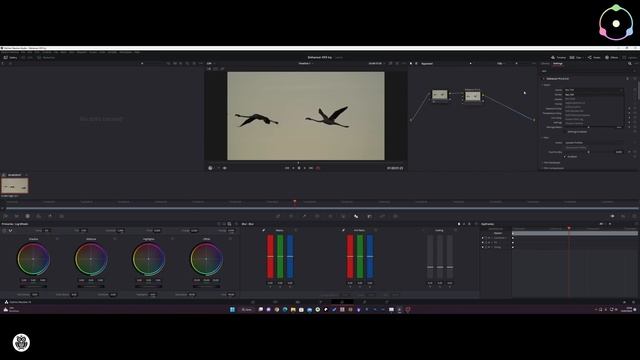Open the Workspace menu
The image size is (640, 360).
click(126, 52)
